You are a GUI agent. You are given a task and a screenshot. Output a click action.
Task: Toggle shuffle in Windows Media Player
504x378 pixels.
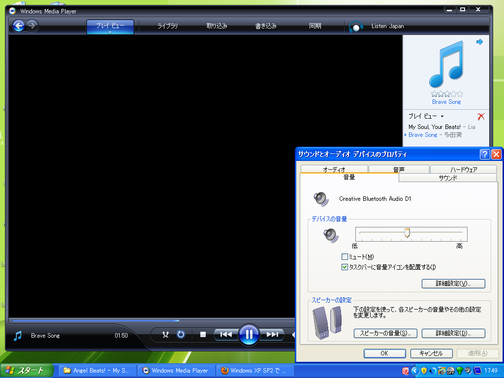pos(165,334)
